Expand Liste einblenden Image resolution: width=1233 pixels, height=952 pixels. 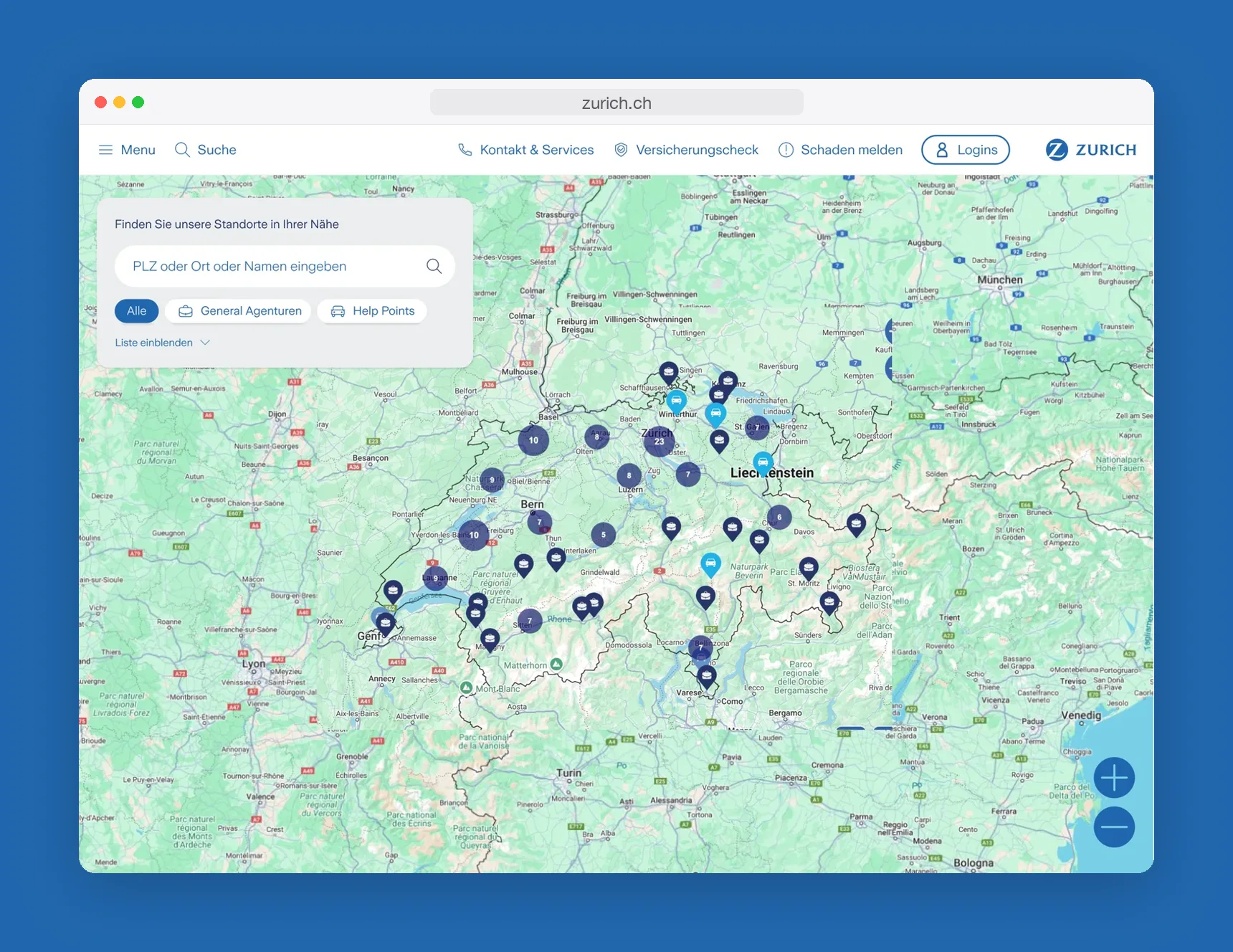(x=162, y=343)
